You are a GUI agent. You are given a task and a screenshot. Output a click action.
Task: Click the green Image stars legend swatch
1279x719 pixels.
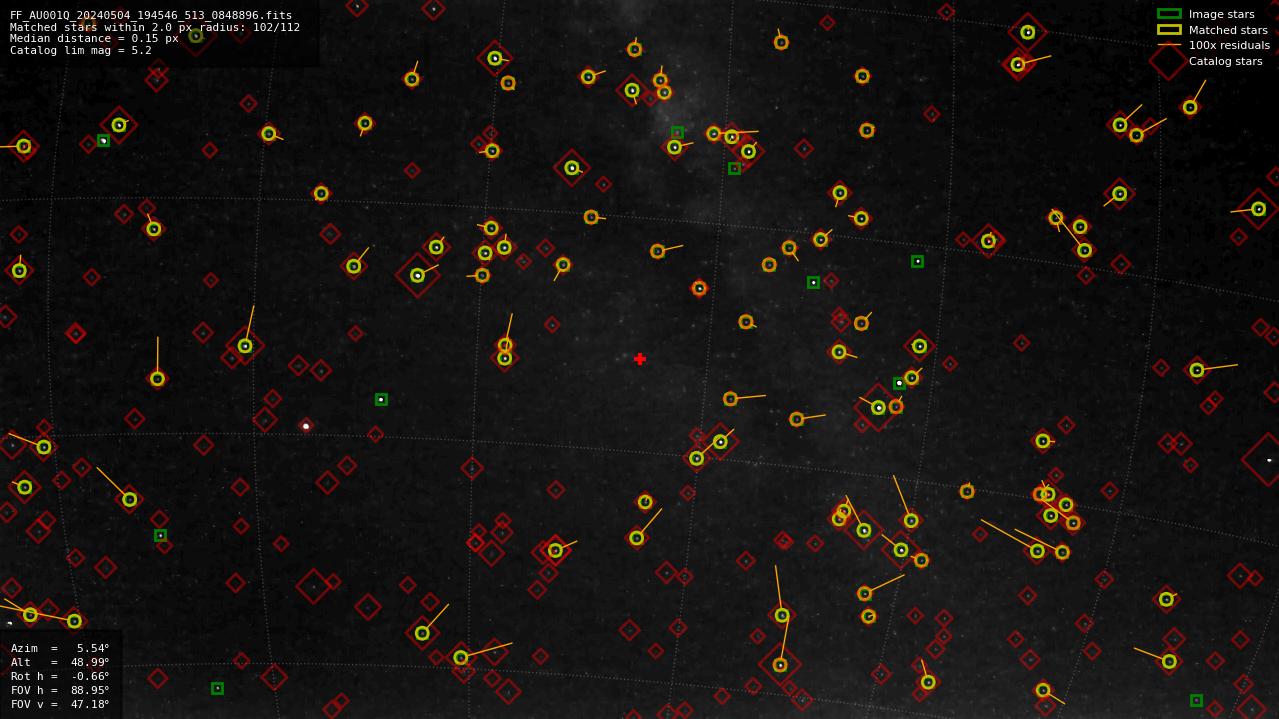coord(1169,14)
